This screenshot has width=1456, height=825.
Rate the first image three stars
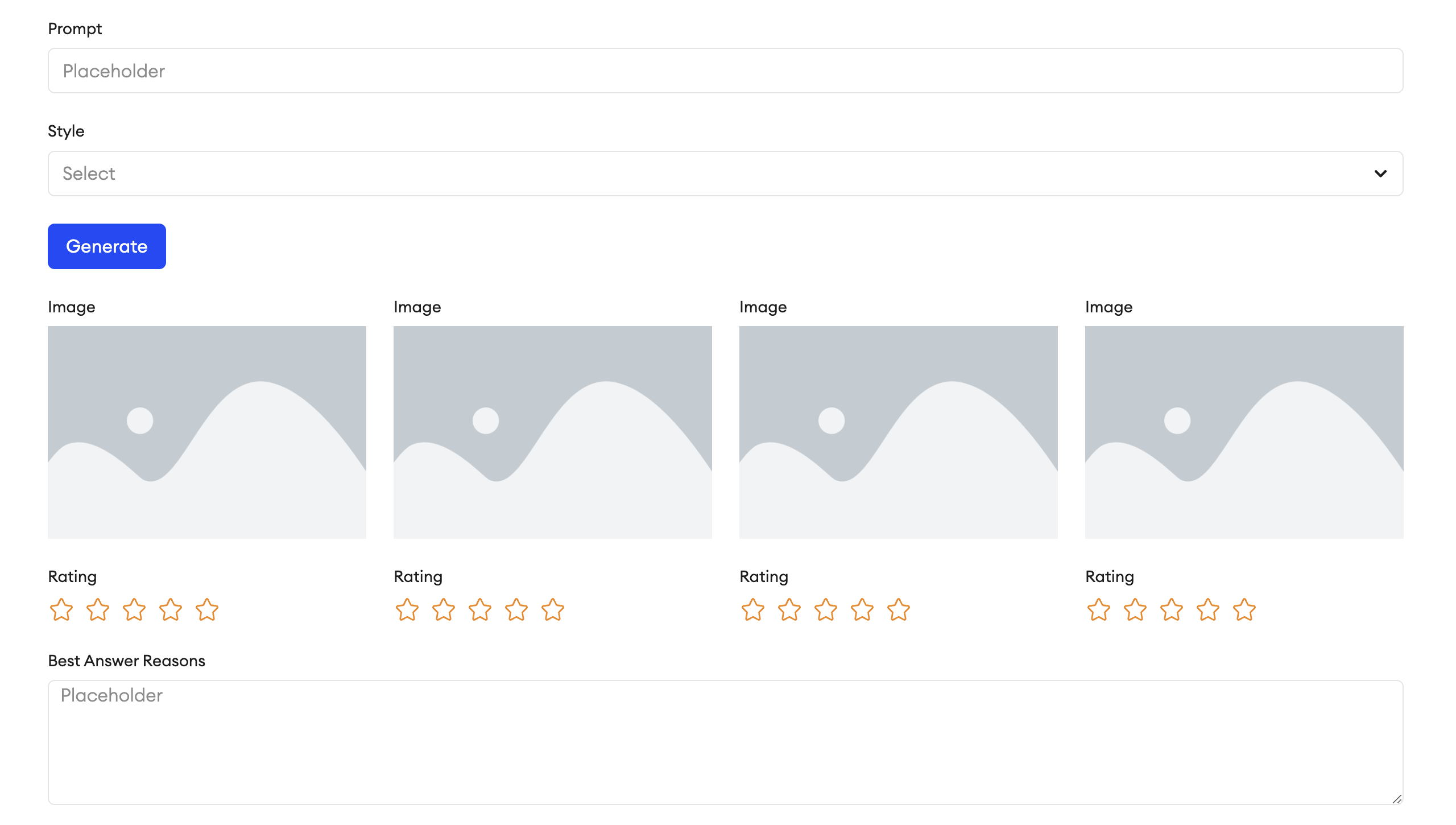click(x=134, y=610)
